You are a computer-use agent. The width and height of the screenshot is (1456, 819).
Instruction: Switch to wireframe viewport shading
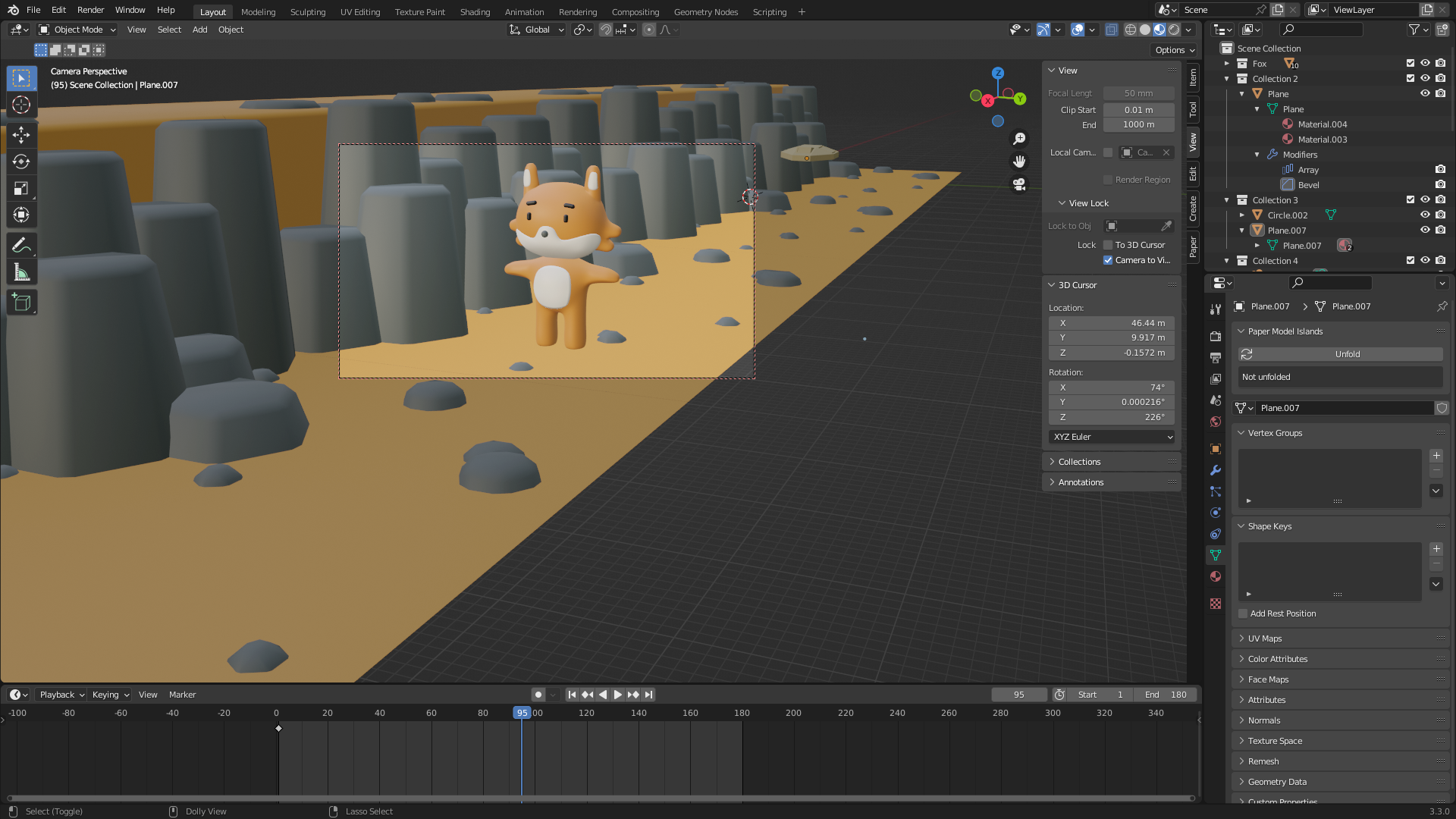click(1130, 30)
